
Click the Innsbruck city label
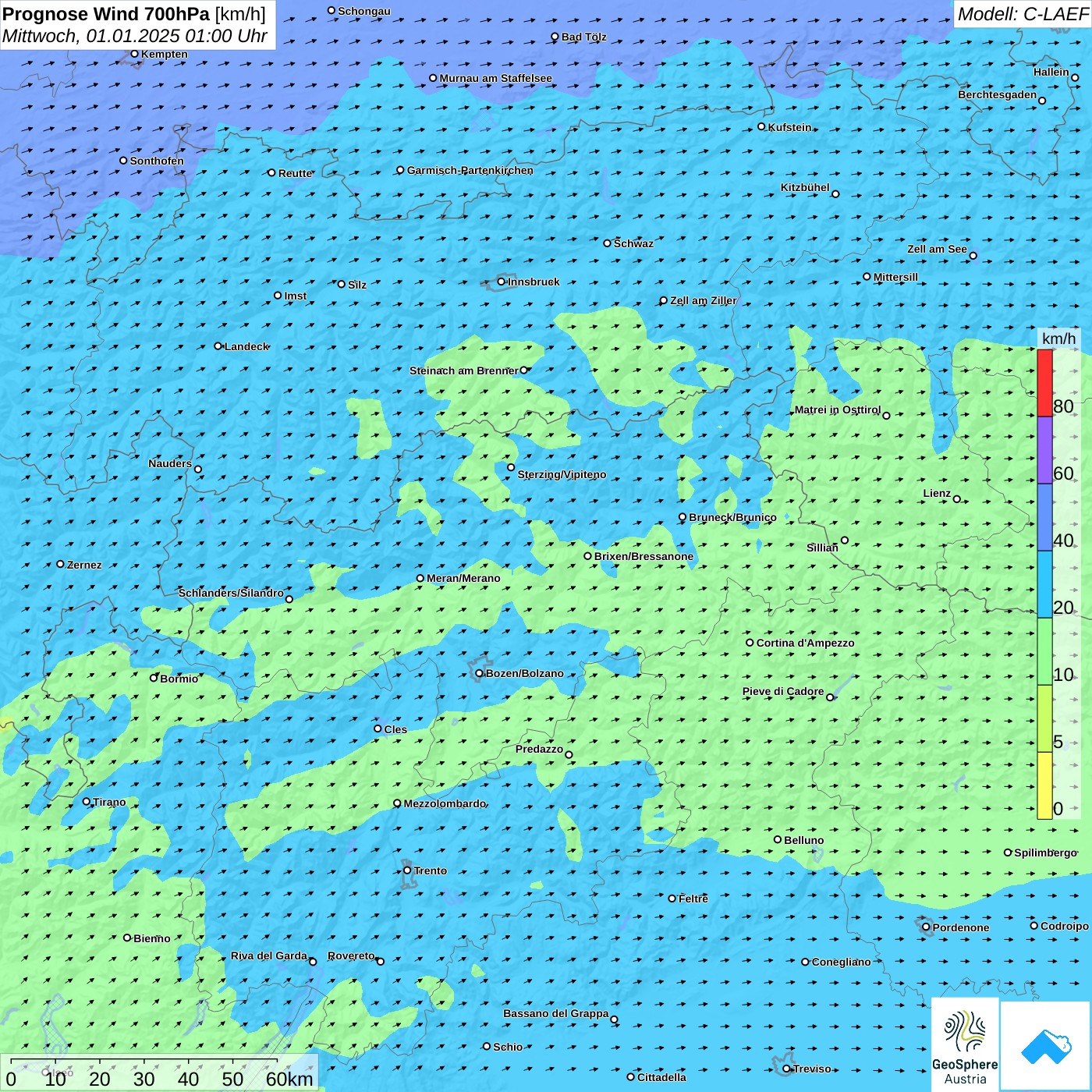coord(534,282)
